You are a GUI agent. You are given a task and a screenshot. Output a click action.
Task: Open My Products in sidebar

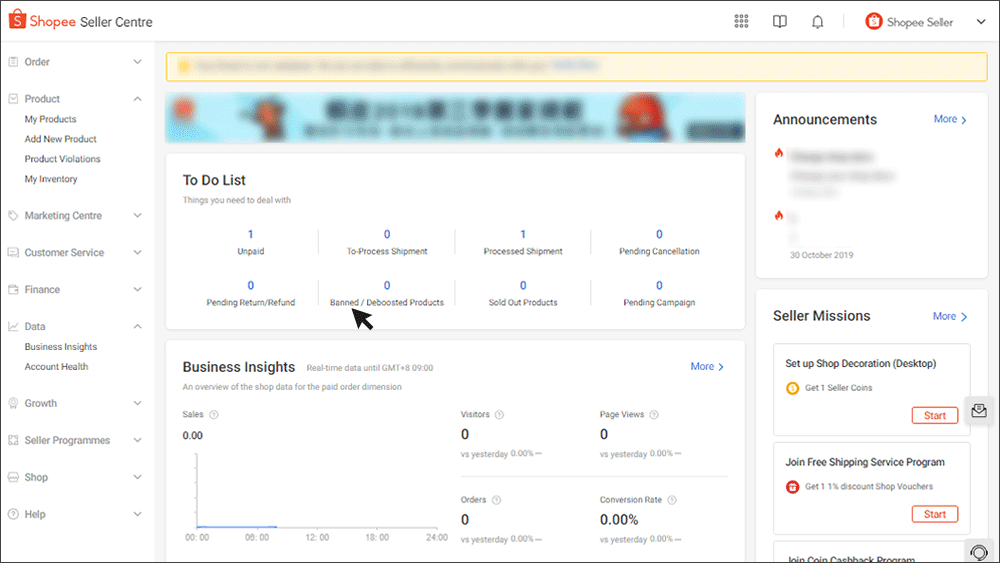click(50, 119)
